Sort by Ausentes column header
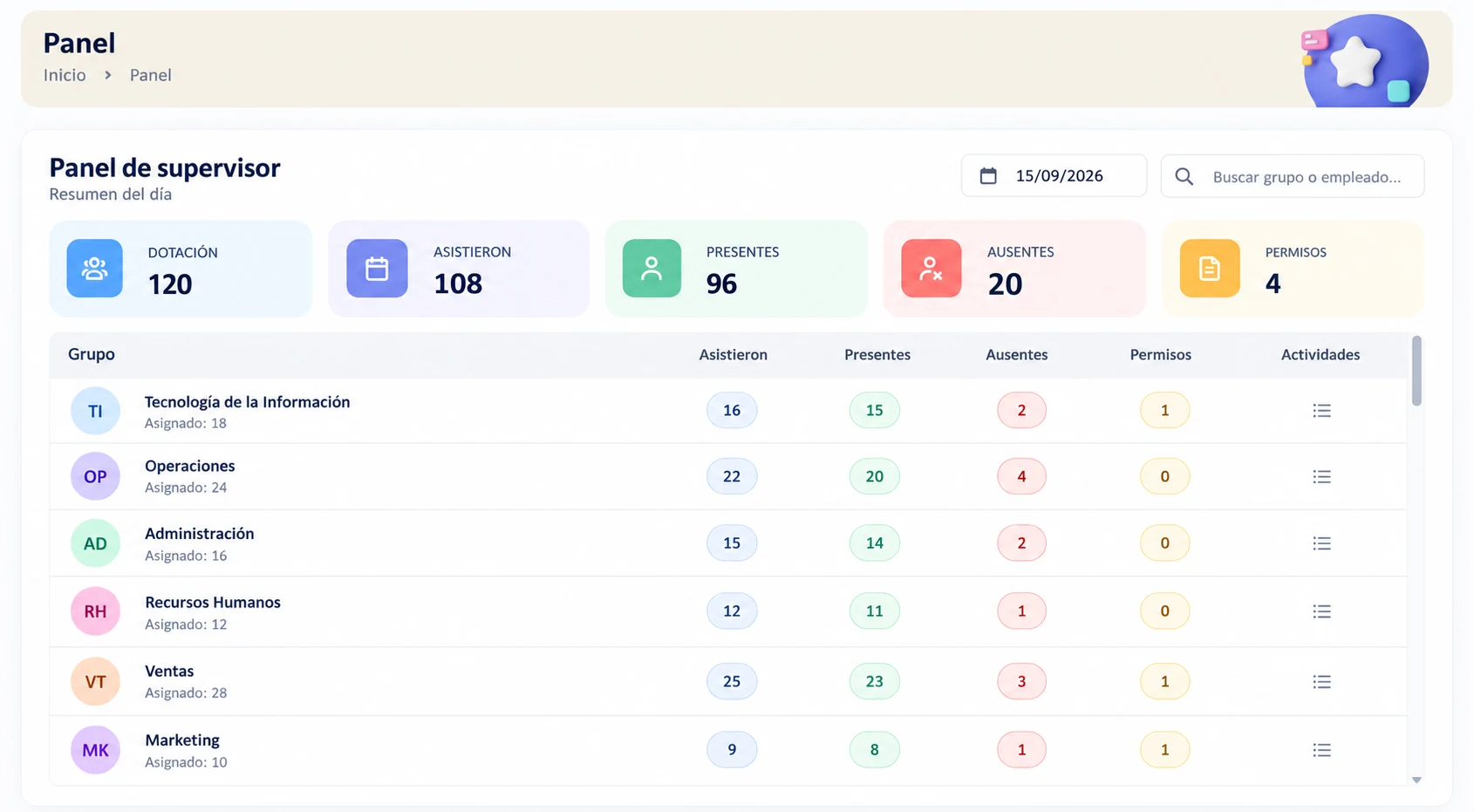This screenshot has height=812, width=1474. pyautogui.click(x=1017, y=355)
